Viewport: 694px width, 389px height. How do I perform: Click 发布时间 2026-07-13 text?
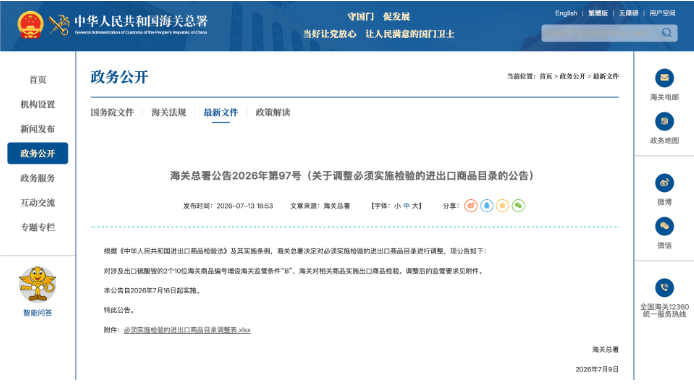click(228, 206)
